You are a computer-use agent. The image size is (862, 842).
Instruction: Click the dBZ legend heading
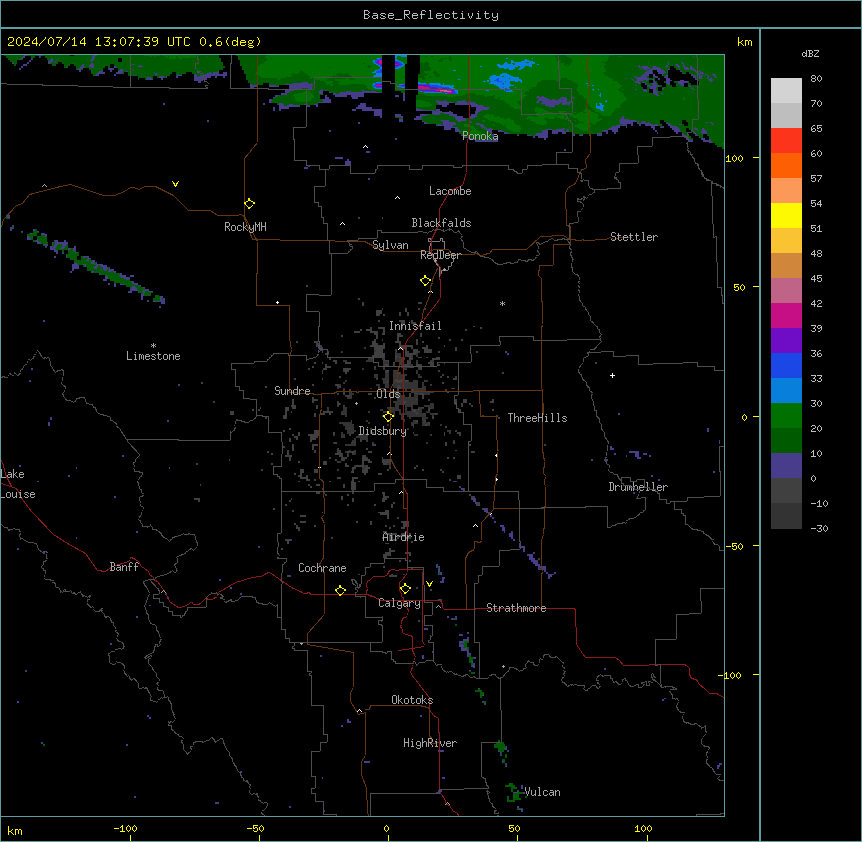click(810, 53)
